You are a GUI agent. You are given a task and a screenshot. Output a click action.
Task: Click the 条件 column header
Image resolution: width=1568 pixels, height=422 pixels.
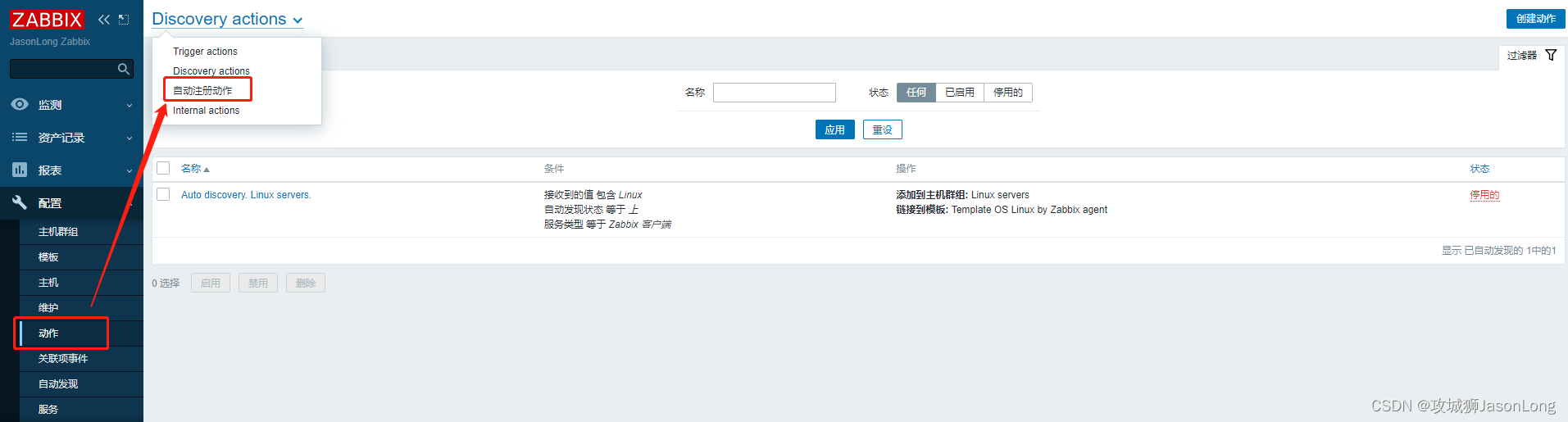[554, 169]
